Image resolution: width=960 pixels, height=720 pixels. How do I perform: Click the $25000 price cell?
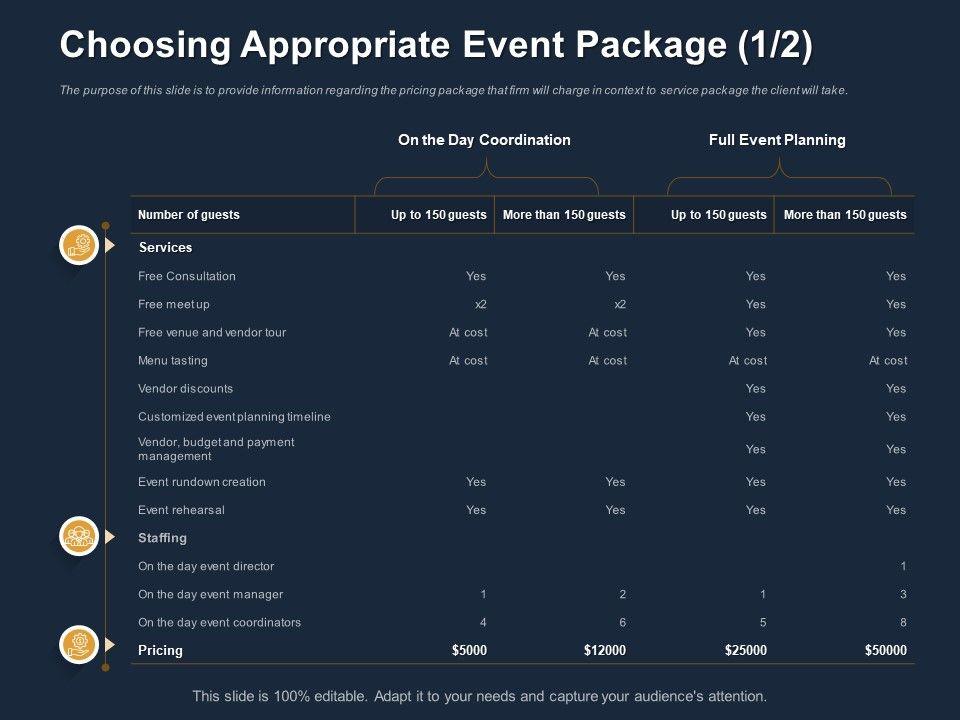click(x=746, y=650)
